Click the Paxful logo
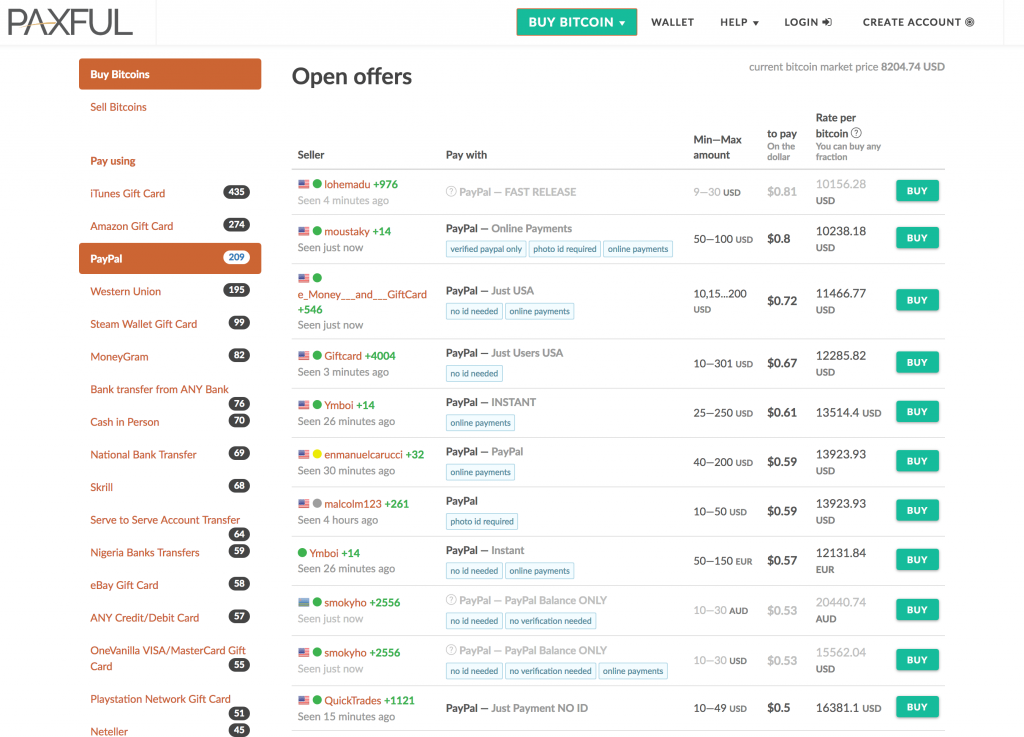 tap(70, 21)
